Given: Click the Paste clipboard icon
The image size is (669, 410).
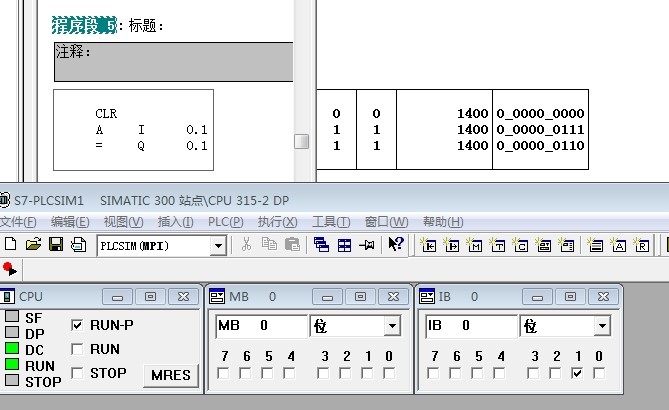Looking at the screenshot, I should [292, 244].
